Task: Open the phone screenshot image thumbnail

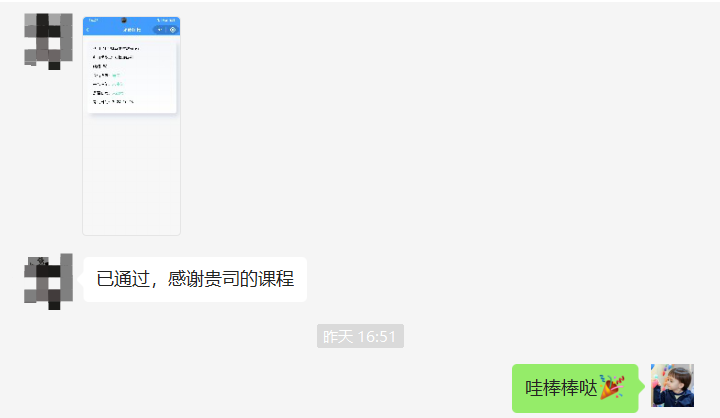Action: pyautogui.click(x=131, y=126)
